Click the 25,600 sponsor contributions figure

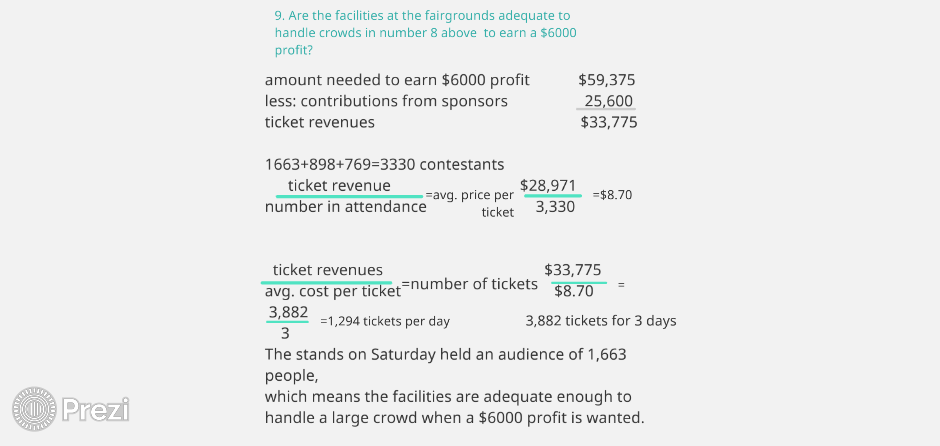608,101
